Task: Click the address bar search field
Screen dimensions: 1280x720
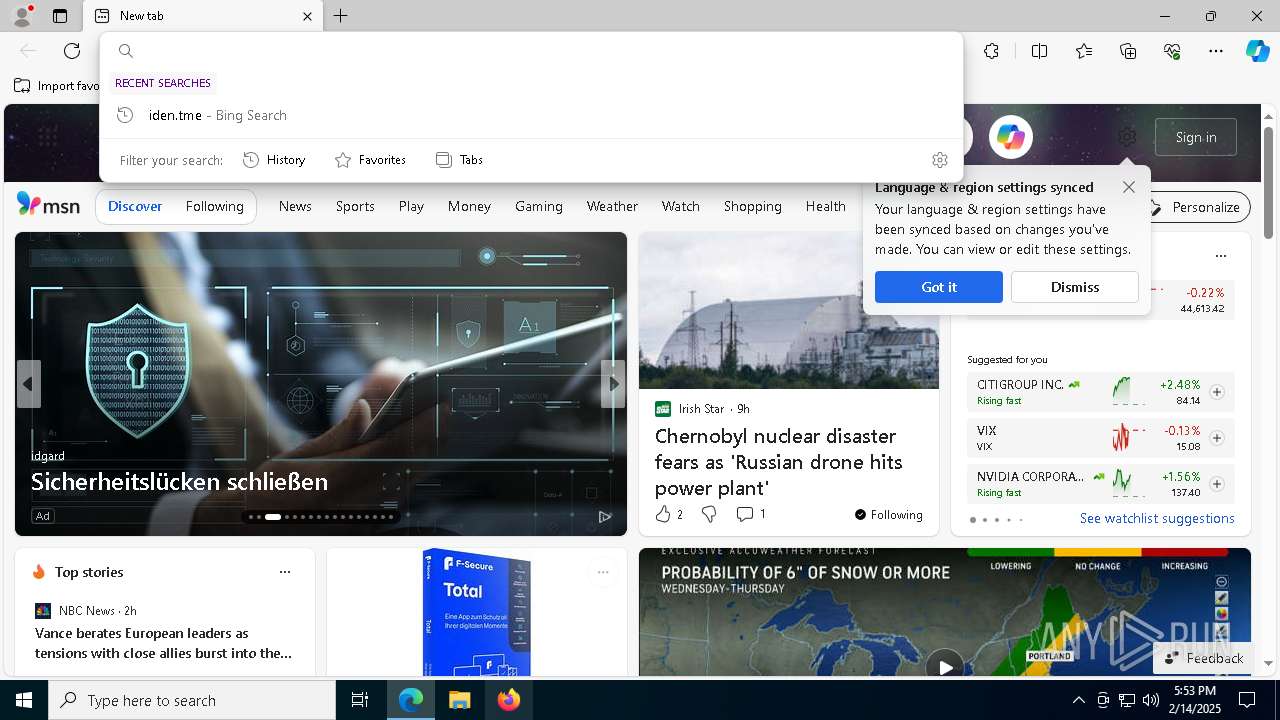Action: point(531,51)
